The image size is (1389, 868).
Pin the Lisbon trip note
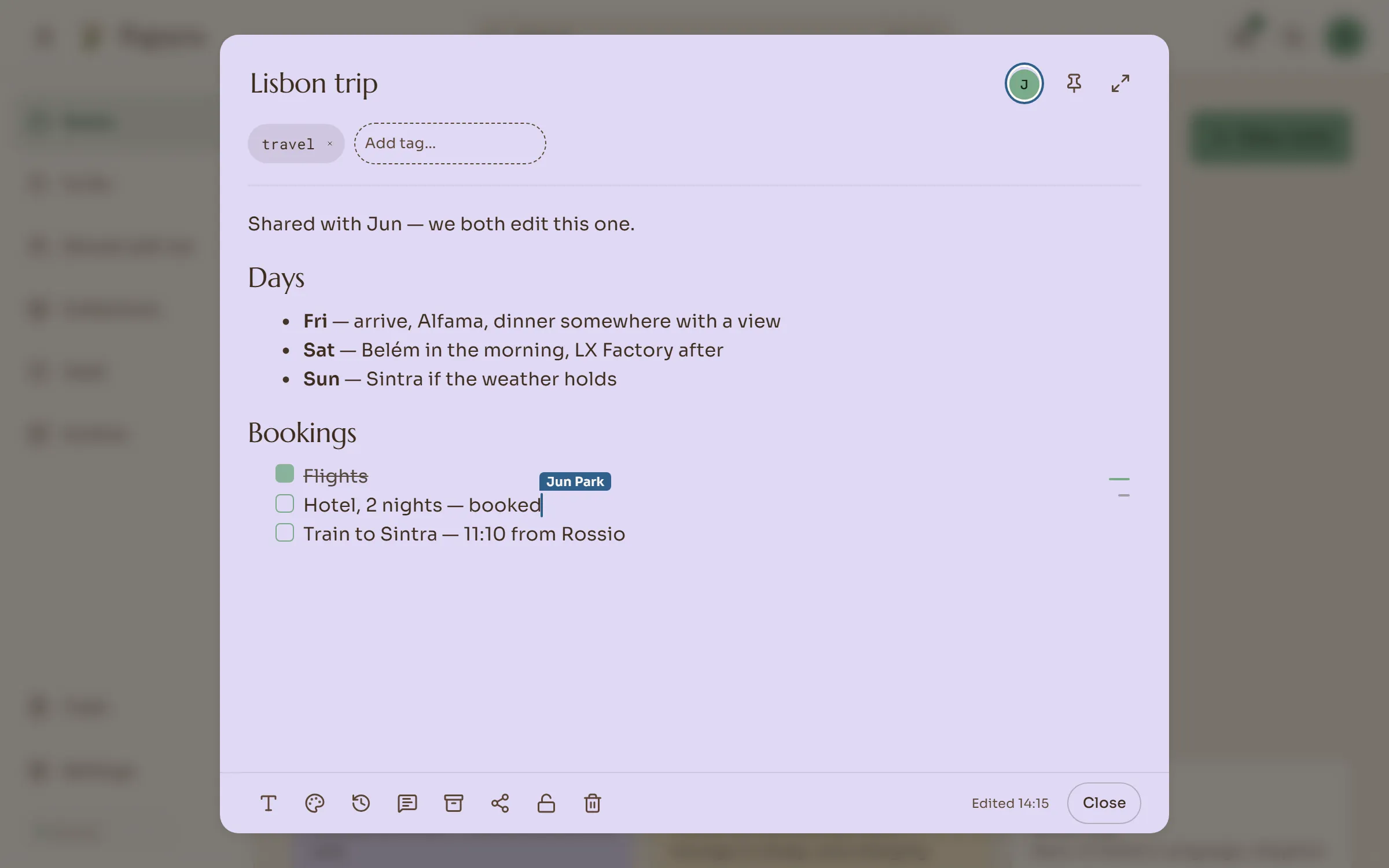point(1074,83)
